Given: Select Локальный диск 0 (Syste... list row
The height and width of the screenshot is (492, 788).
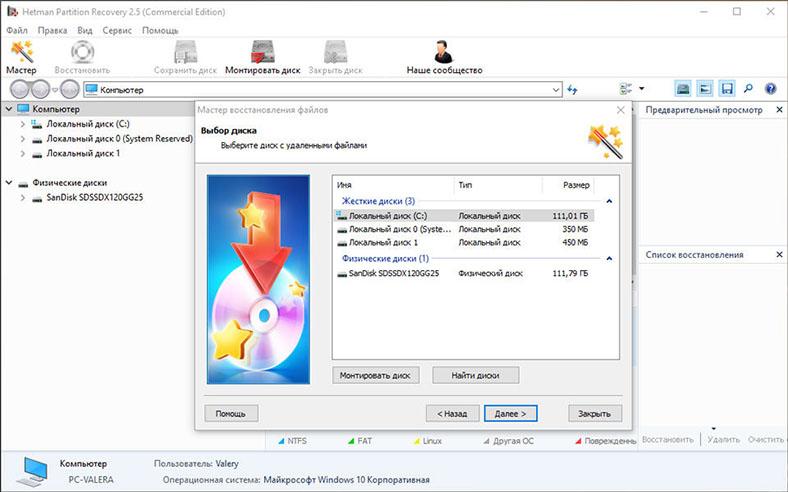Looking at the screenshot, I should click(x=464, y=229).
